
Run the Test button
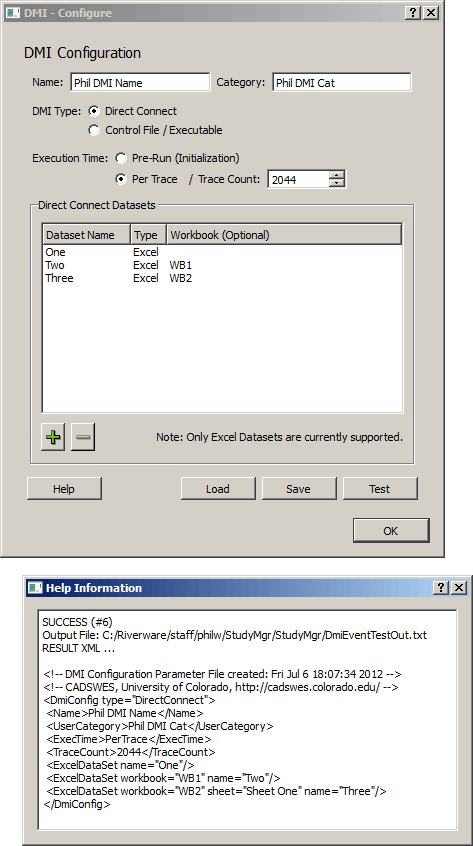(380, 489)
